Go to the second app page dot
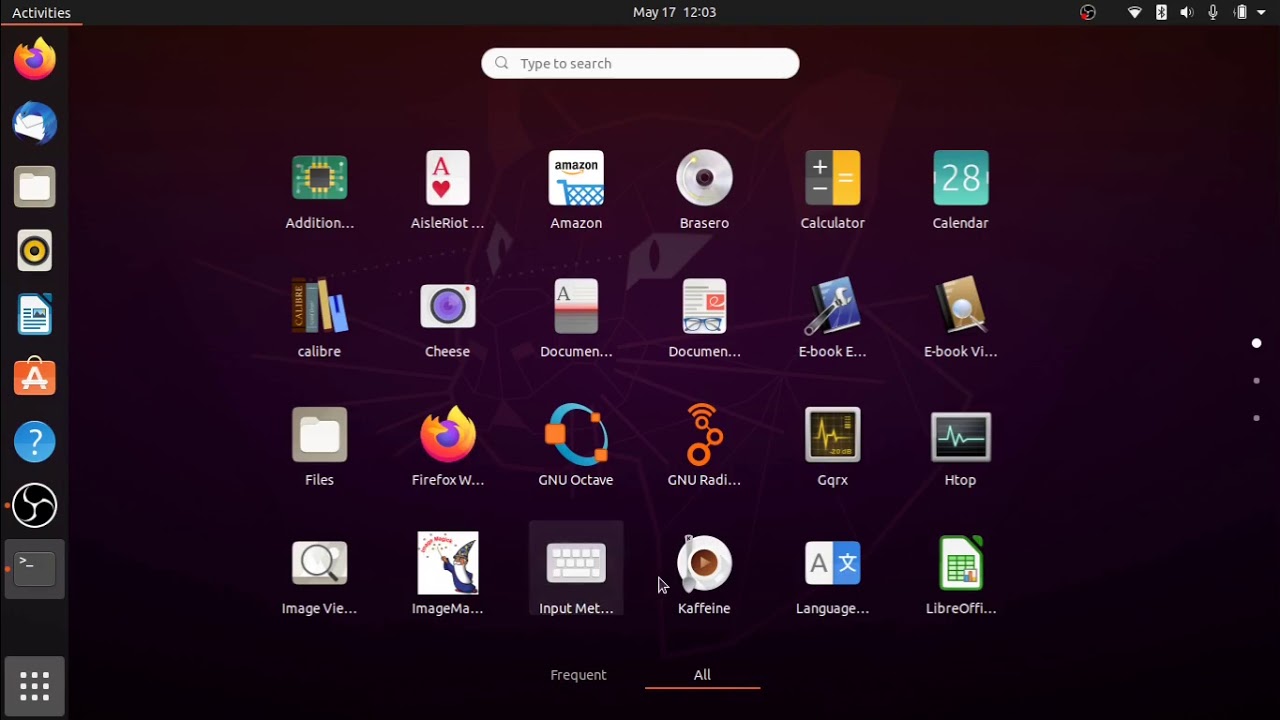This screenshot has width=1280, height=720. [1256, 381]
